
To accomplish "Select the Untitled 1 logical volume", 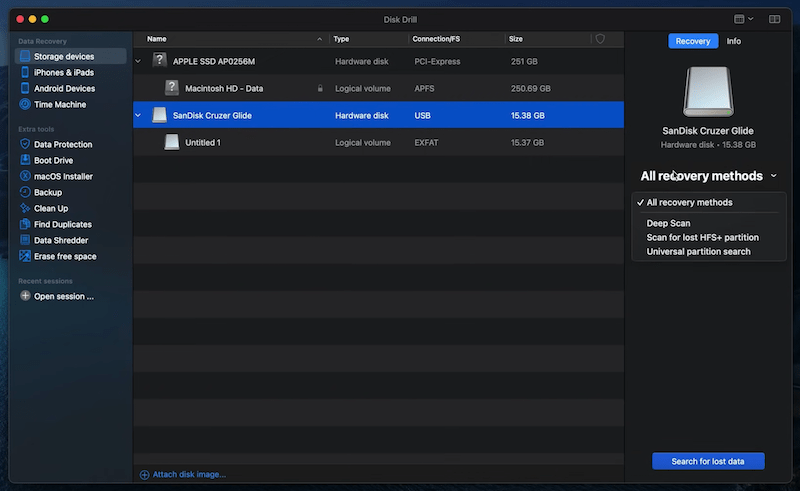I will coord(203,143).
